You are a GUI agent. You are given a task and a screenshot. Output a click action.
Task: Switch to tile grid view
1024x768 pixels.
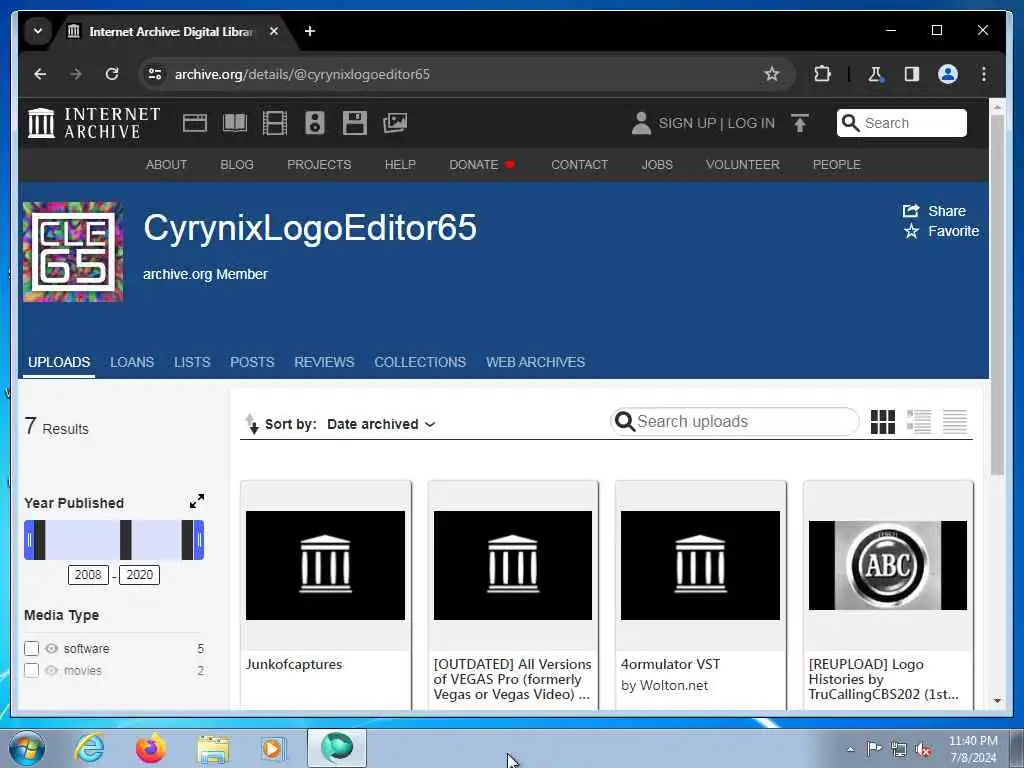click(x=882, y=422)
